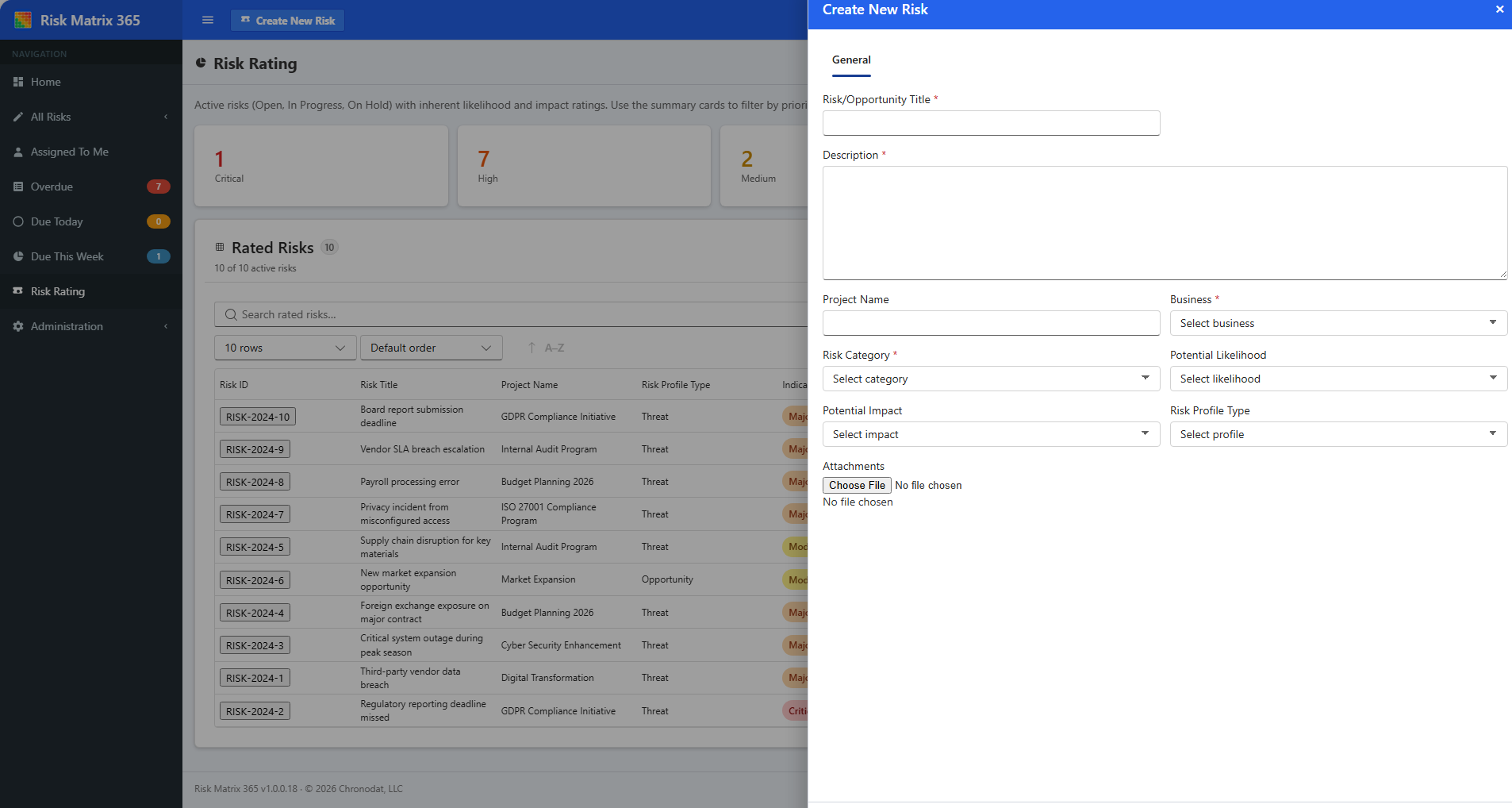
Task: Open the Default order dropdown
Action: point(431,348)
